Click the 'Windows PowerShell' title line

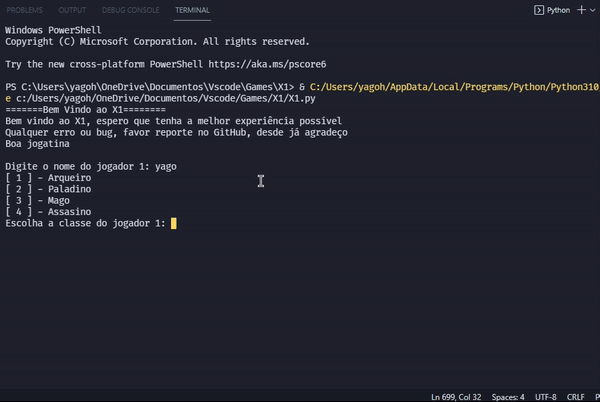point(53,30)
